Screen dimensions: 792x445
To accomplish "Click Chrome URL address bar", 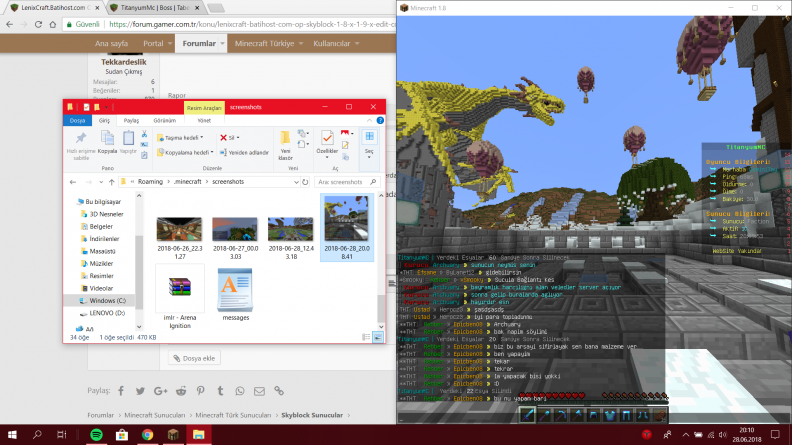I will [229, 24].
